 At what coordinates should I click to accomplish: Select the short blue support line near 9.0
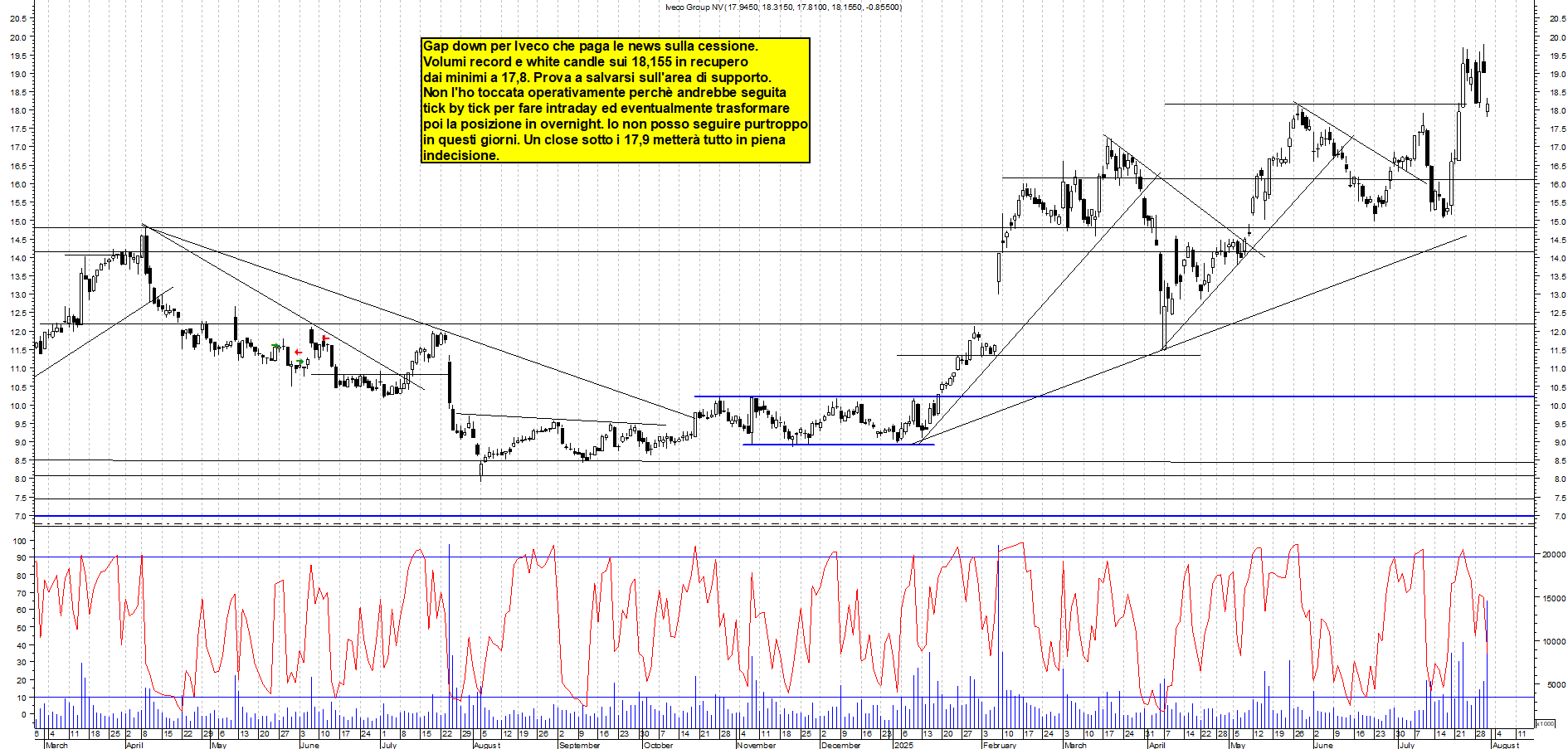coord(839,445)
